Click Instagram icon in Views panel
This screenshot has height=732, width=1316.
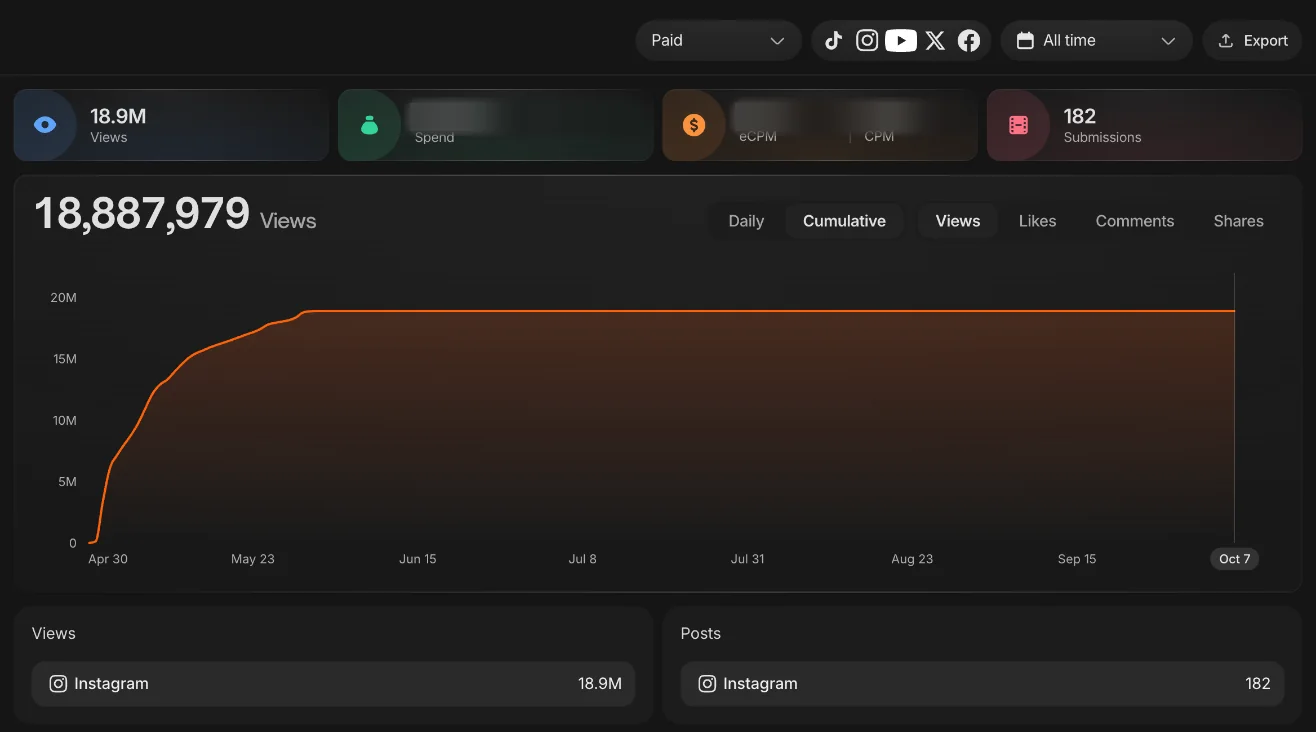(58, 684)
